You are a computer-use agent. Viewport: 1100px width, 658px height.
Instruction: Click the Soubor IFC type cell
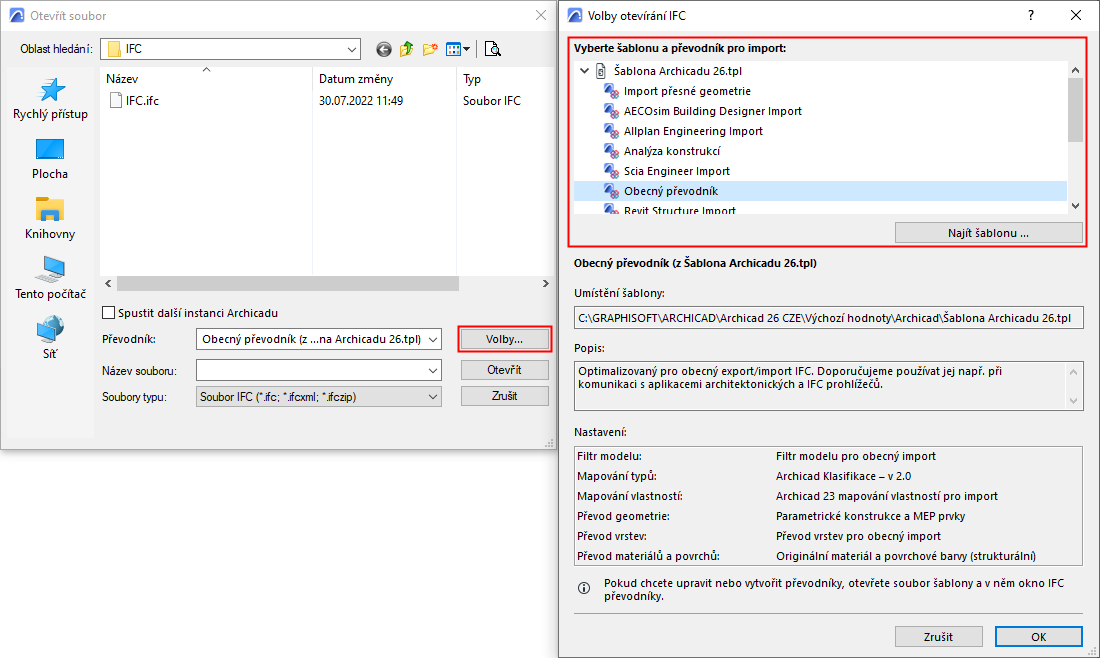(492, 101)
